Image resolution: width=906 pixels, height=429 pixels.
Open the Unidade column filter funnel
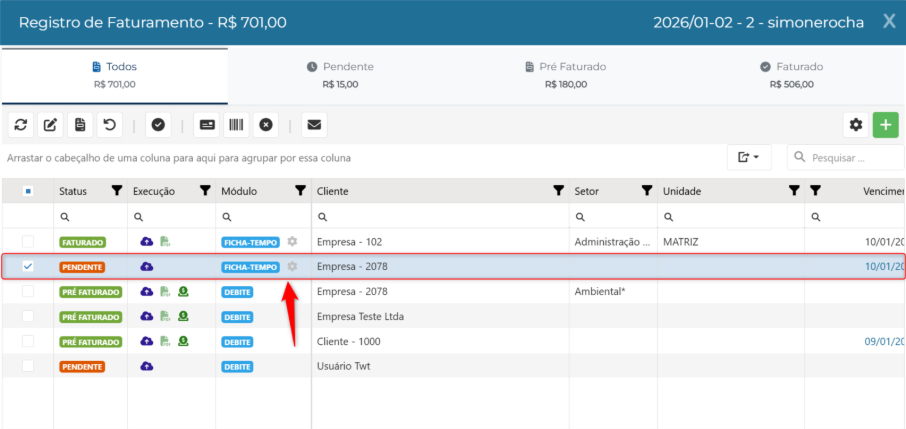click(x=794, y=191)
